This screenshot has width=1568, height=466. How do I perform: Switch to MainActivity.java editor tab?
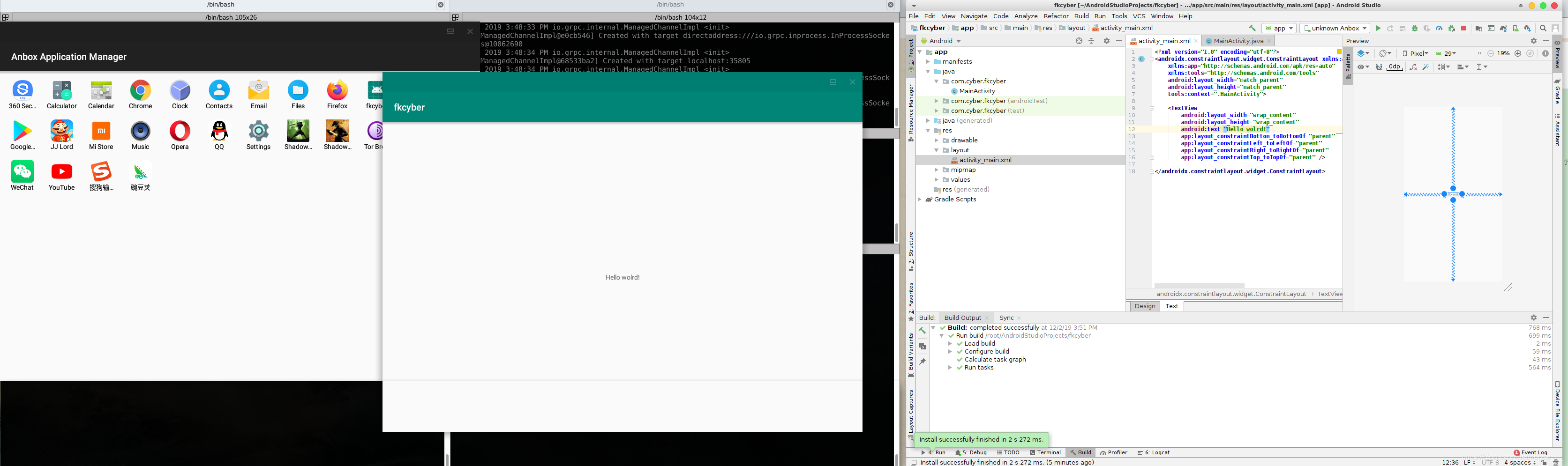pos(1238,41)
